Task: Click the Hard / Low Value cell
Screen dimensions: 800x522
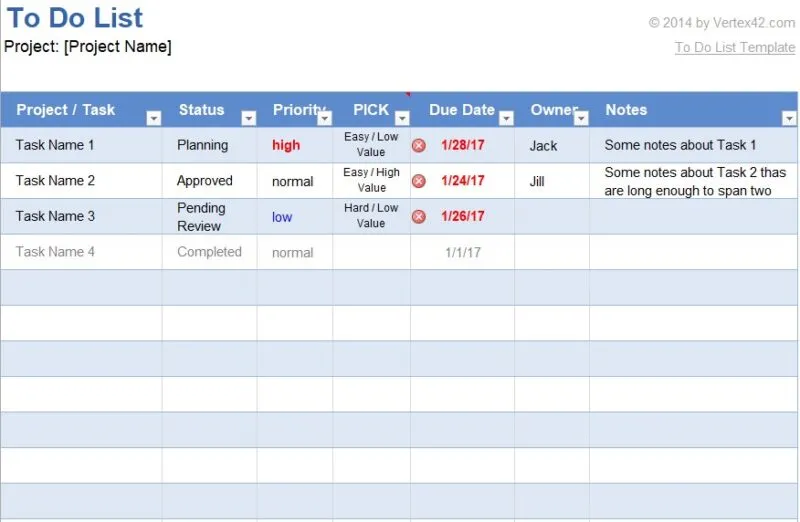Action: tap(371, 216)
